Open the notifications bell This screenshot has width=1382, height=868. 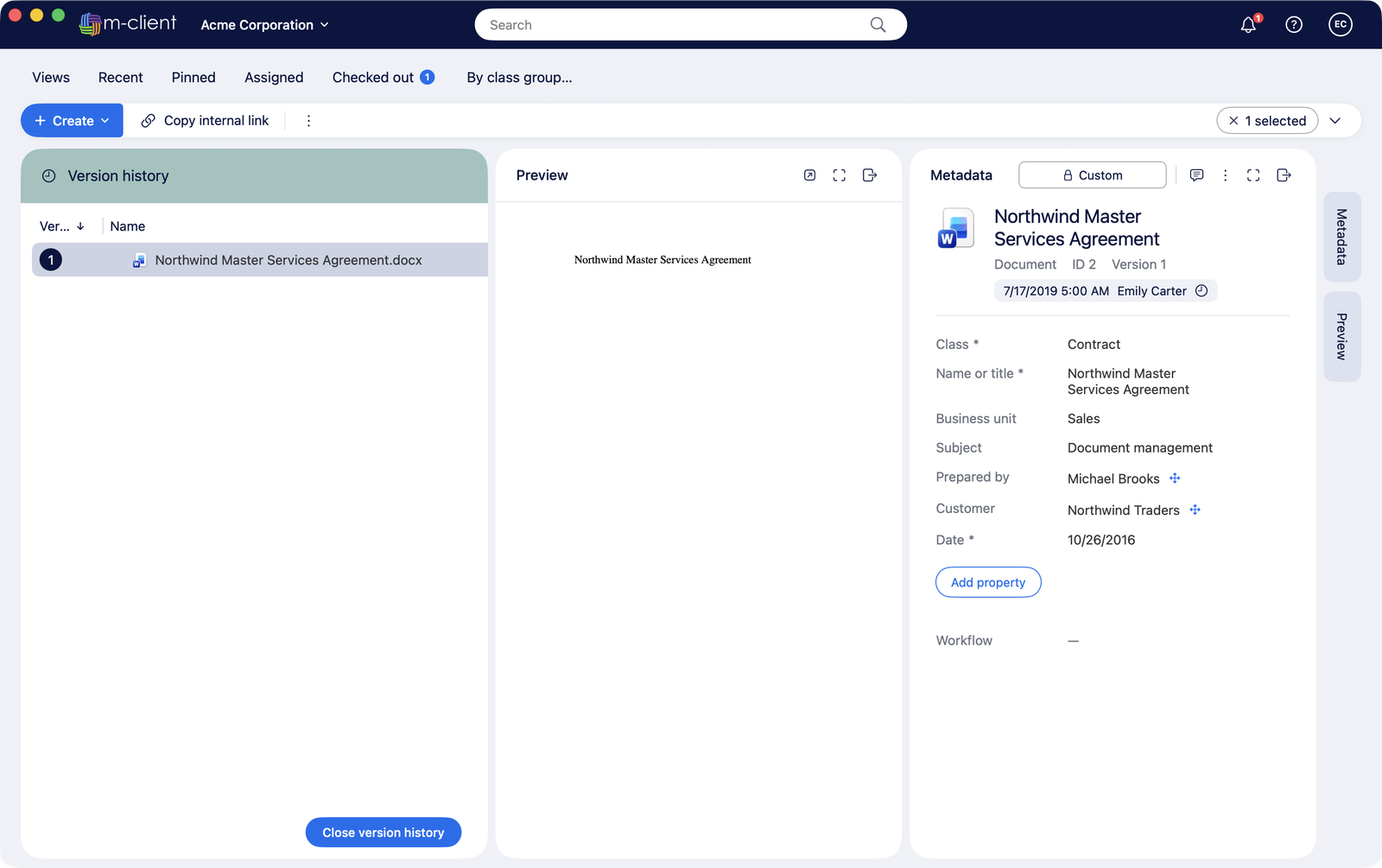(1249, 25)
